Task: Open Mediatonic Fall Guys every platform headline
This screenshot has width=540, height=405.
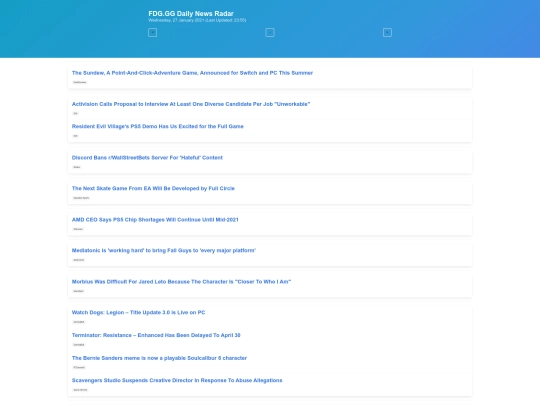Action: coord(164,250)
